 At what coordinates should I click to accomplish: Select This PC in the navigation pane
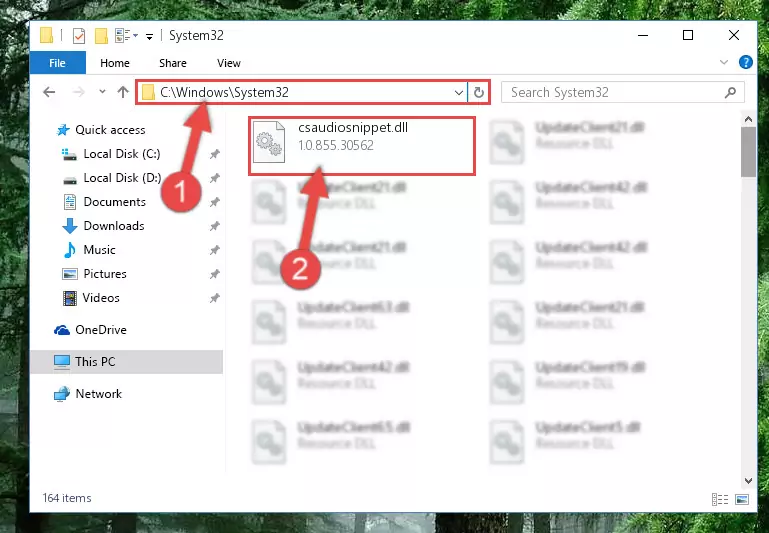pyautogui.click(x=127, y=362)
